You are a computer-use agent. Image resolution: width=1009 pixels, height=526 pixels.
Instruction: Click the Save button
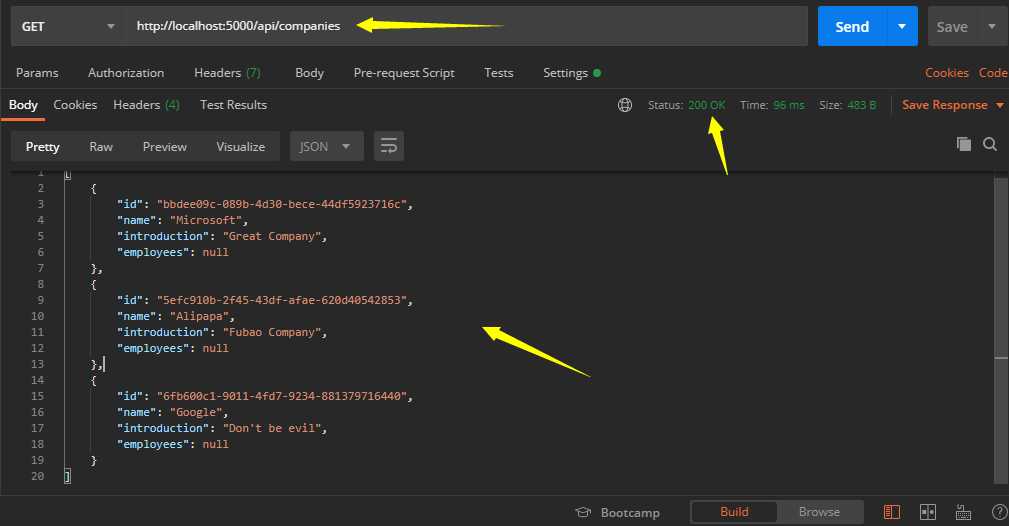[x=952, y=27]
